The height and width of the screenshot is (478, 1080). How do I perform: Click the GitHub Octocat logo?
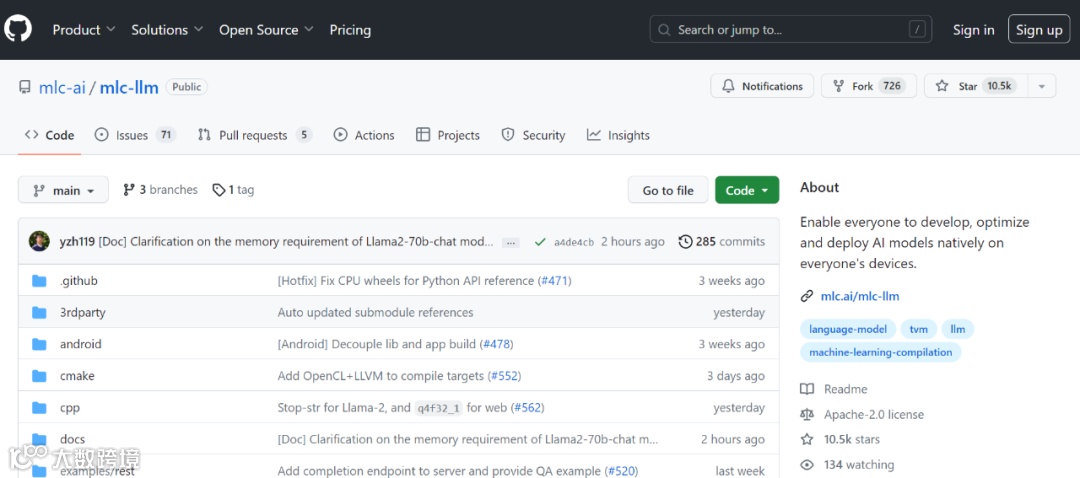click(x=18, y=29)
